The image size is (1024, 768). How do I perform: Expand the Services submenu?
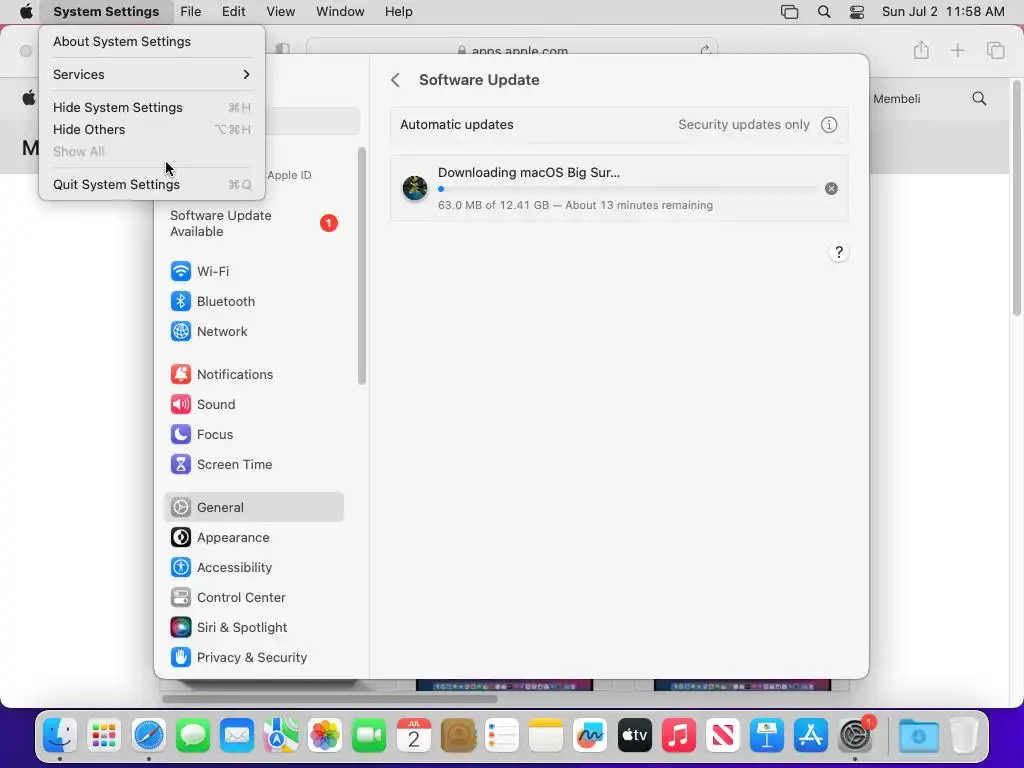point(152,74)
